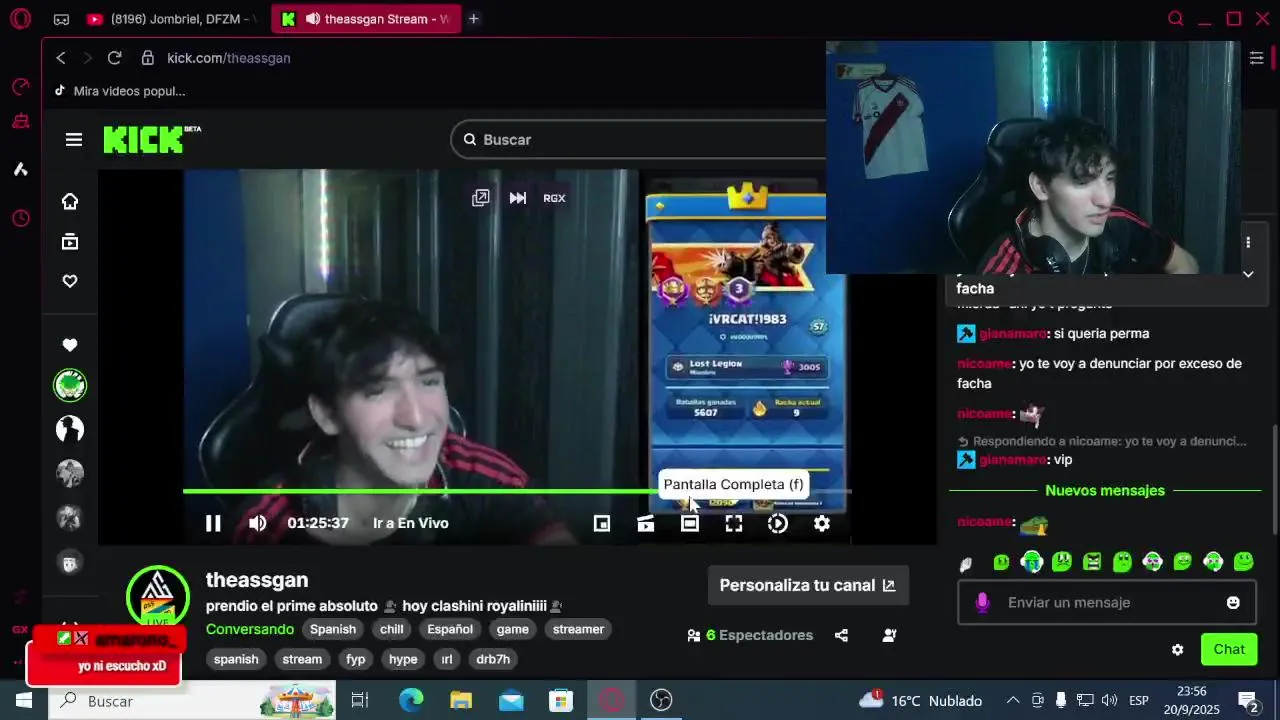Screen dimensions: 1280x720
Task: Select the 'Spanish' capitalized tag
Action: tap(333, 629)
